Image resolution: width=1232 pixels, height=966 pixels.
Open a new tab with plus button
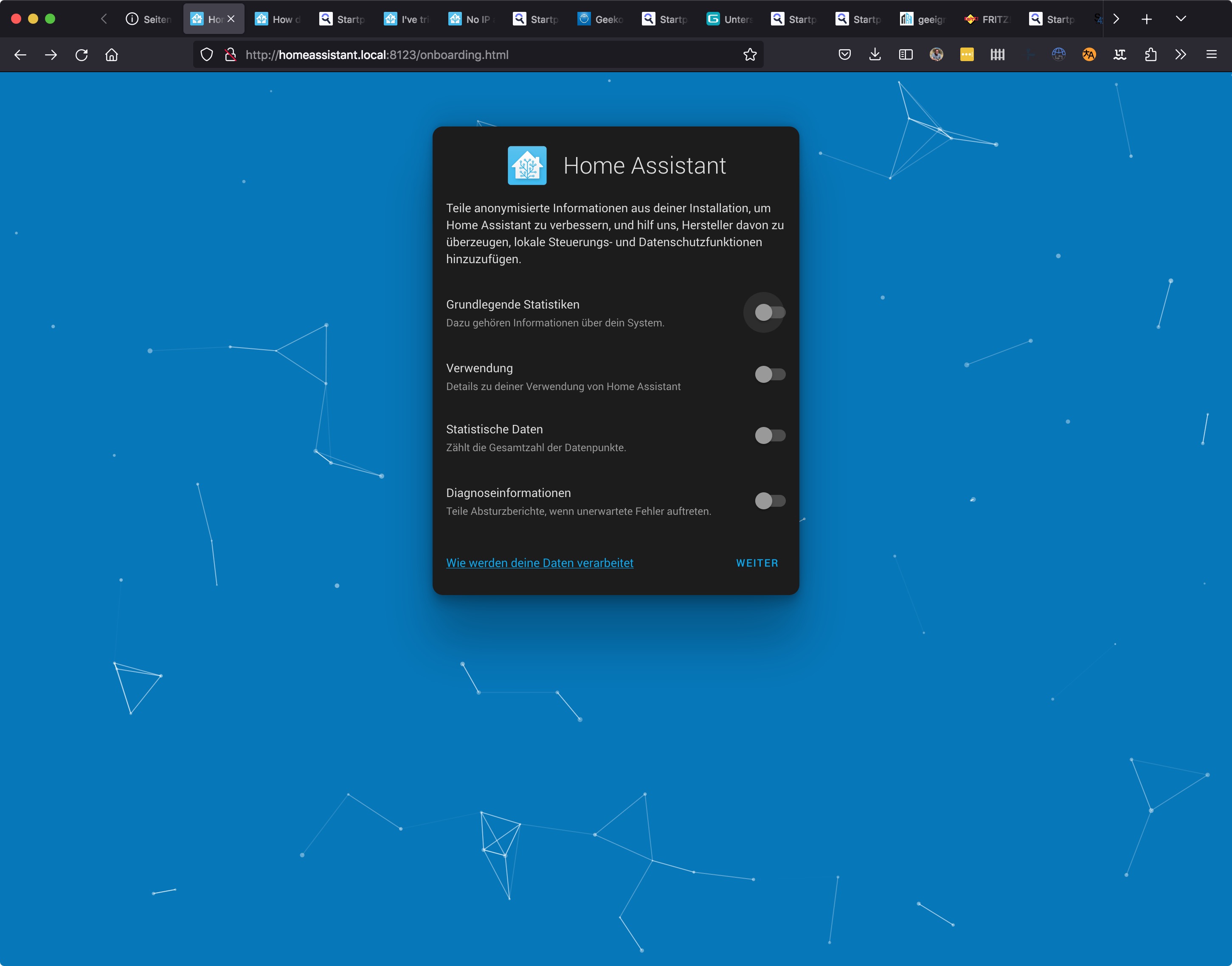(x=1147, y=19)
